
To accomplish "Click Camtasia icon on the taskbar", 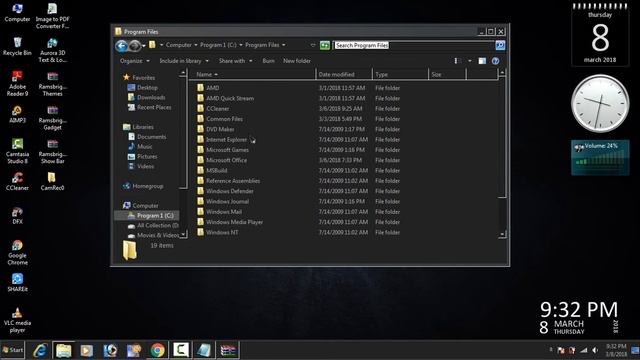I will (180, 350).
